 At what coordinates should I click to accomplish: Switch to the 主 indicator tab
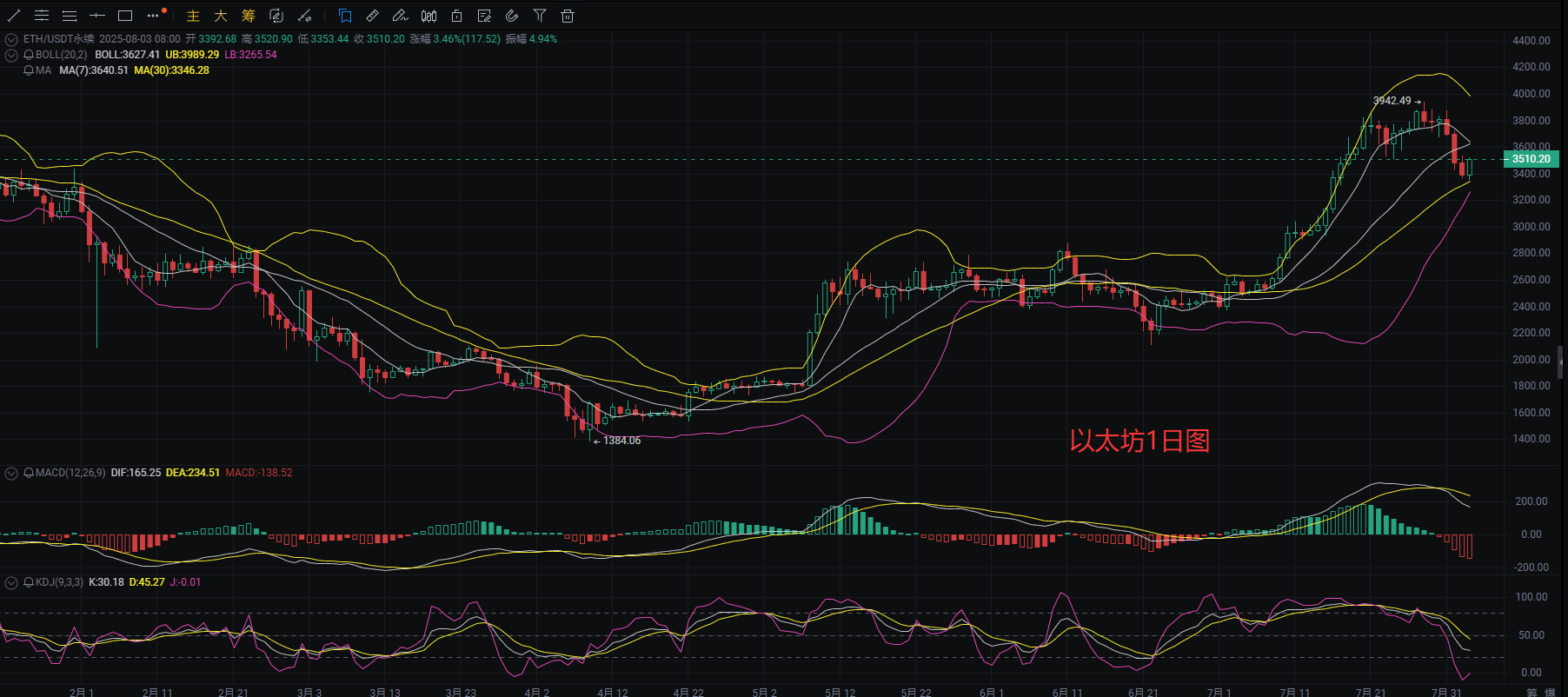(193, 16)
